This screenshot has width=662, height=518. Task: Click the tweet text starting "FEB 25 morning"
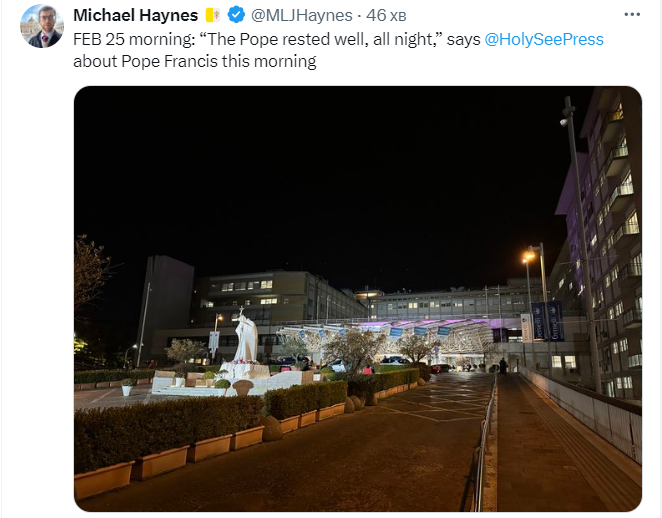pos(338,50)
